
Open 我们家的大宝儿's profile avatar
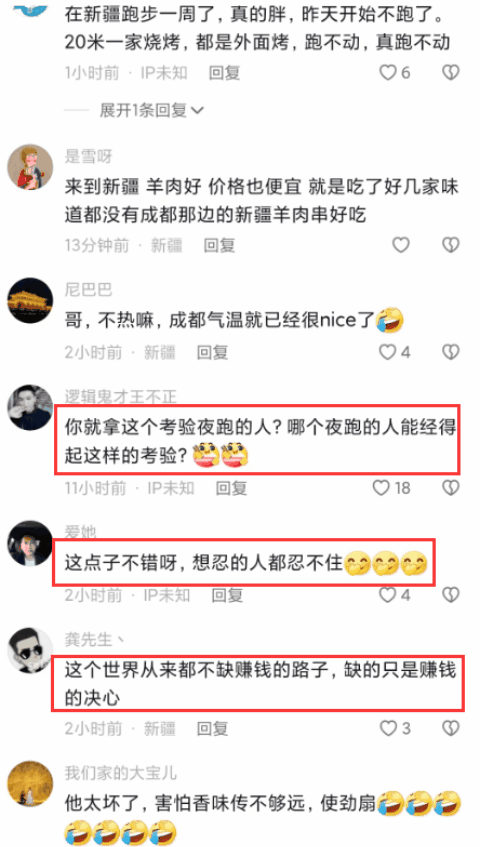30,783
